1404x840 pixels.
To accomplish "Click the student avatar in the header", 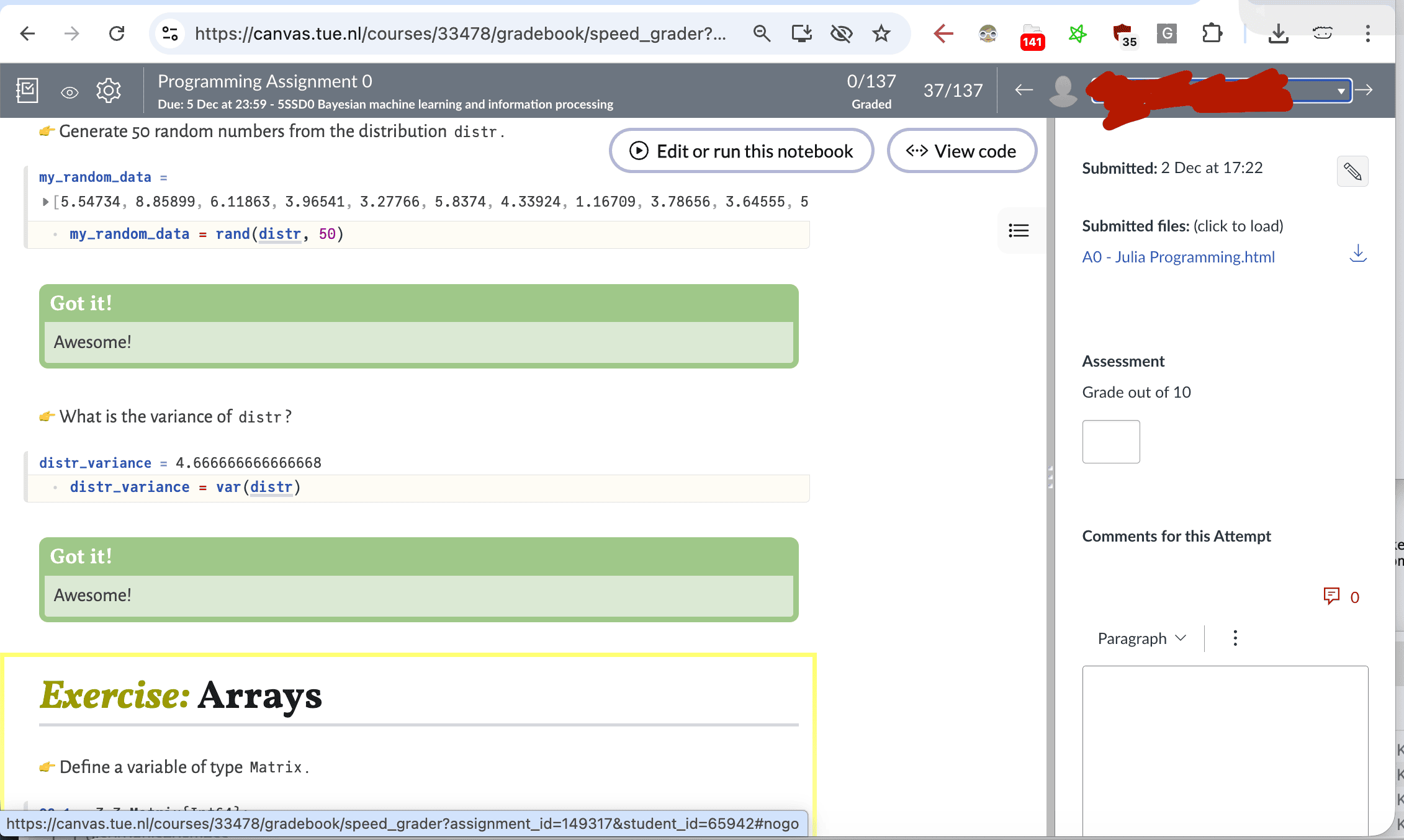I will [1063, 91].
